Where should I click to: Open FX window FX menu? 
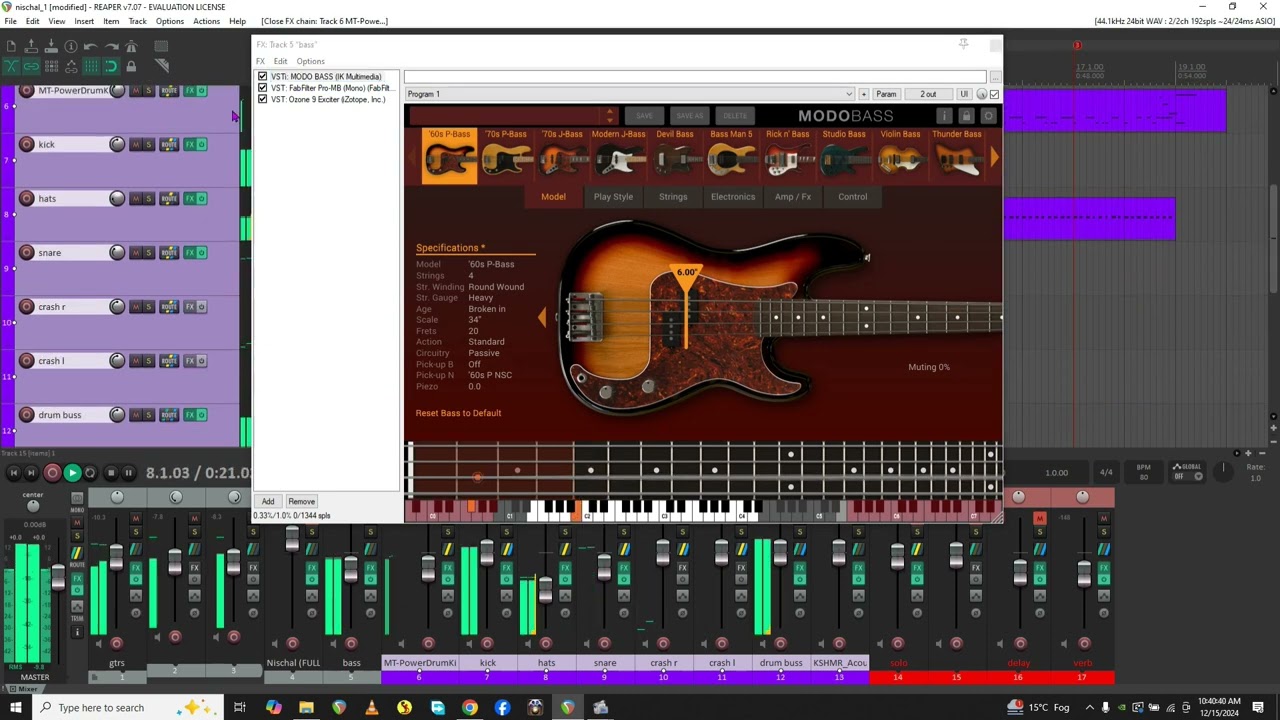(260, 61)
